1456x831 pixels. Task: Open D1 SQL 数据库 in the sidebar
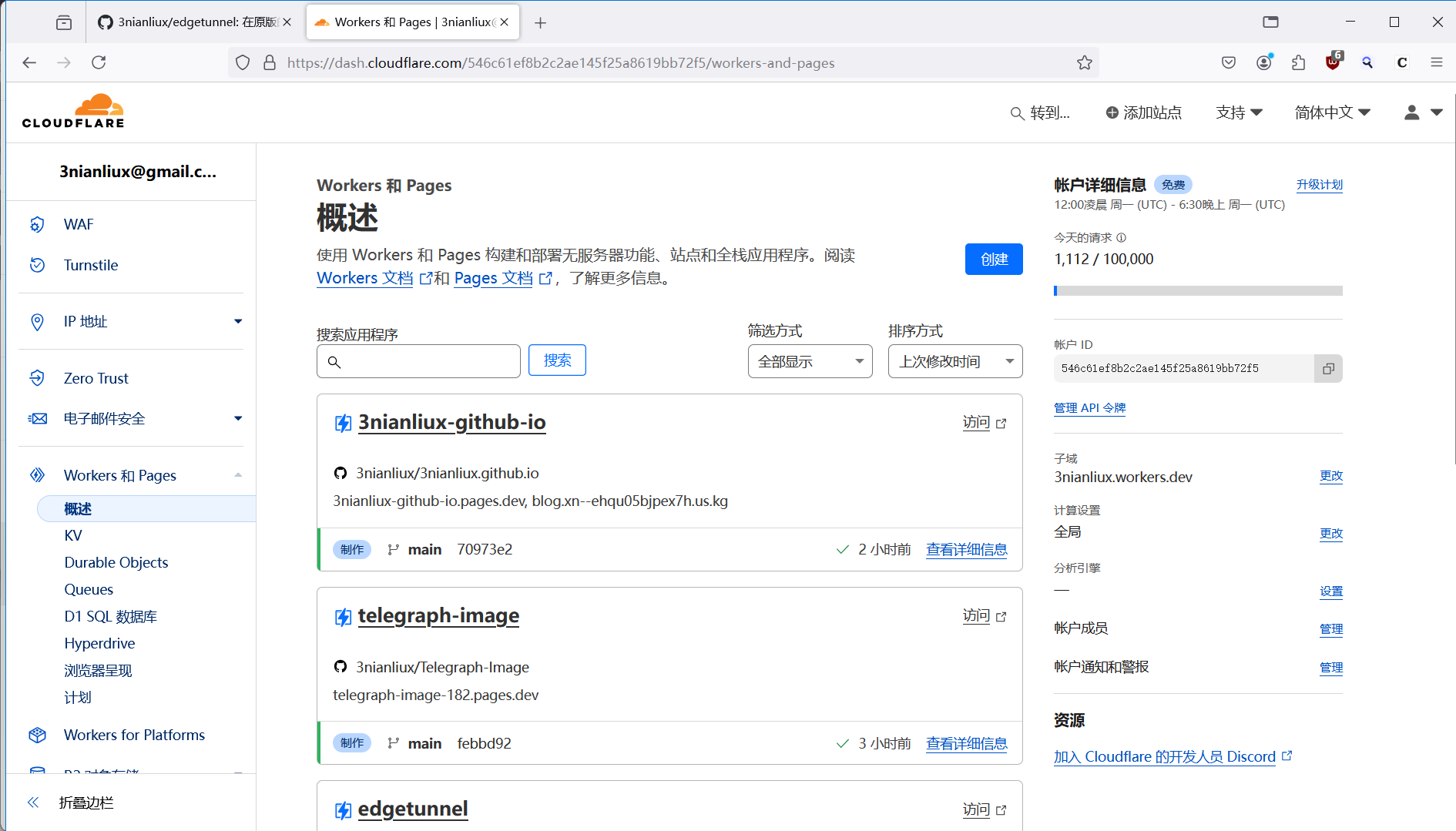point(111,616)
